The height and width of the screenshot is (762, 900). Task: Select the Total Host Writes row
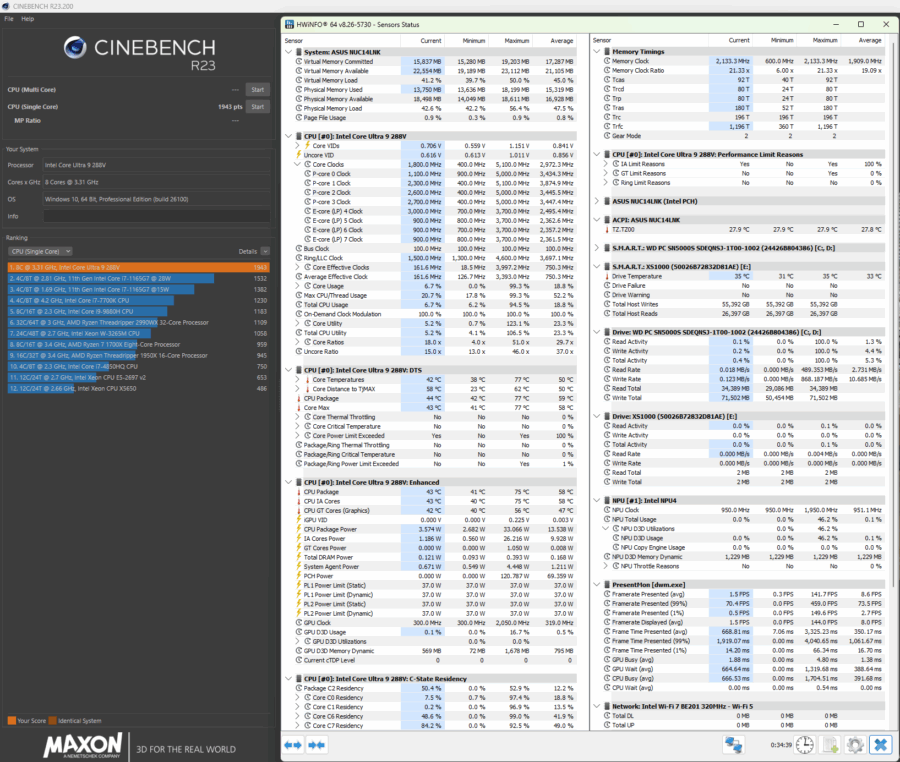point(743,304)
